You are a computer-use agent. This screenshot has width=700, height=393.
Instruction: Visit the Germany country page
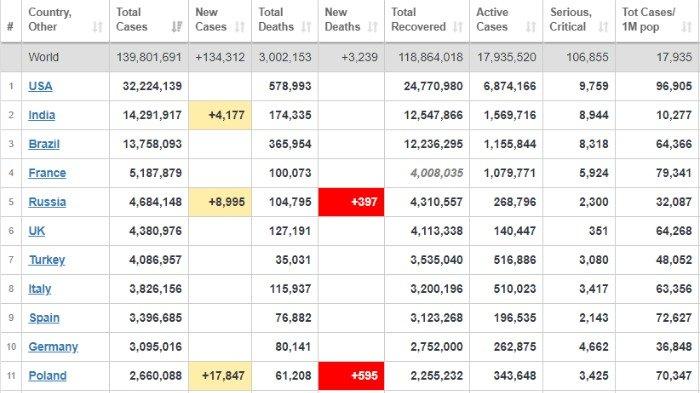(x=53, y=347)
